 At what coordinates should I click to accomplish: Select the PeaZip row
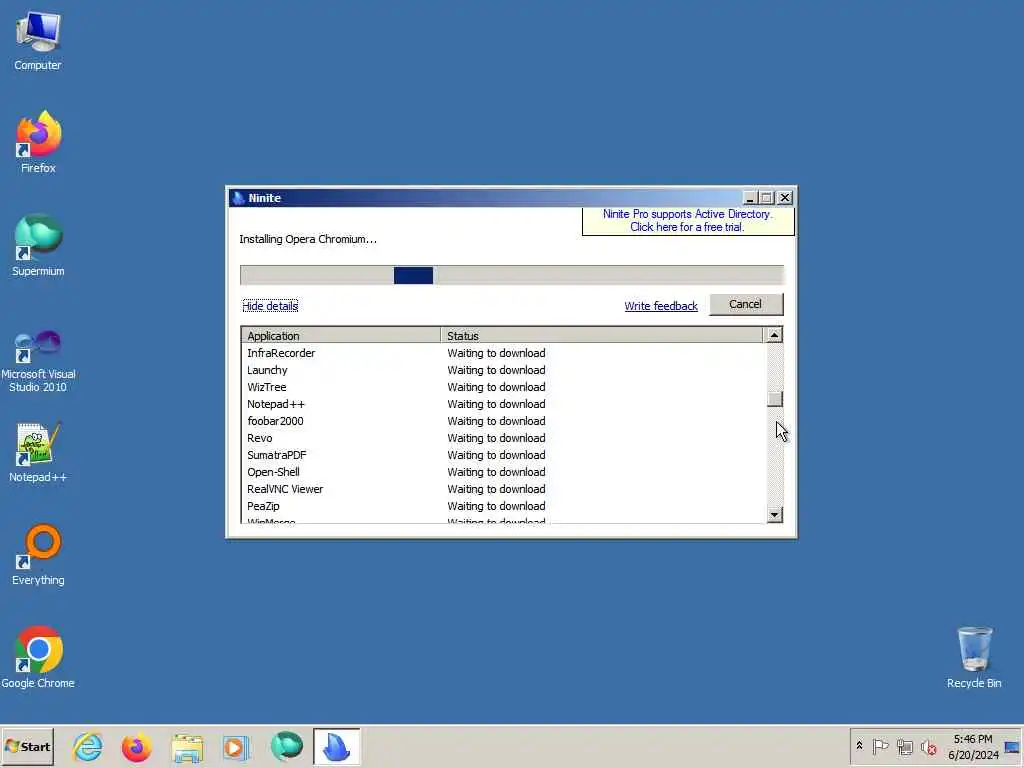pyautogui.click(x=503, y=506)
